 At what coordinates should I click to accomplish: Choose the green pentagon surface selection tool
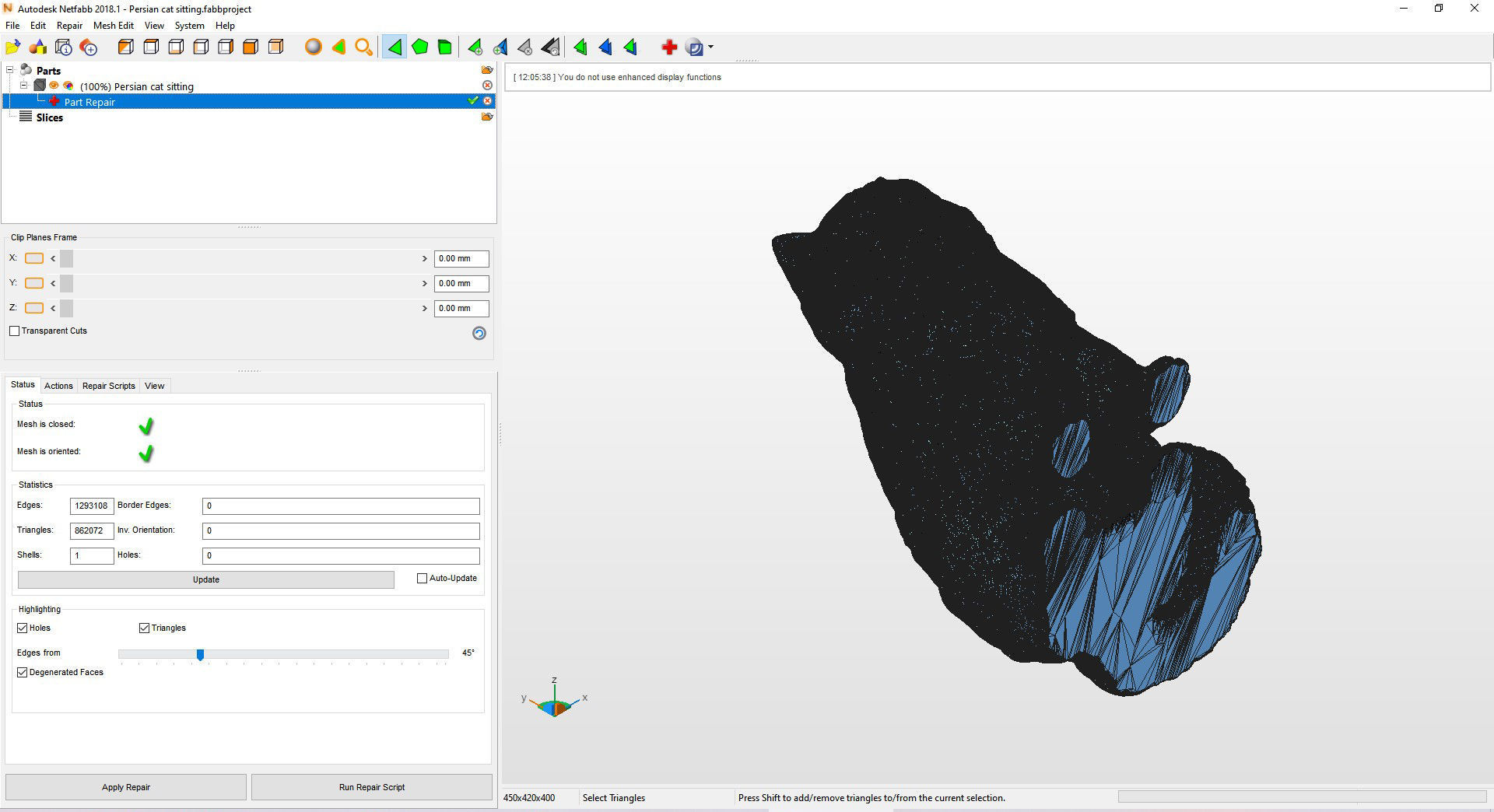pos(419,47)
